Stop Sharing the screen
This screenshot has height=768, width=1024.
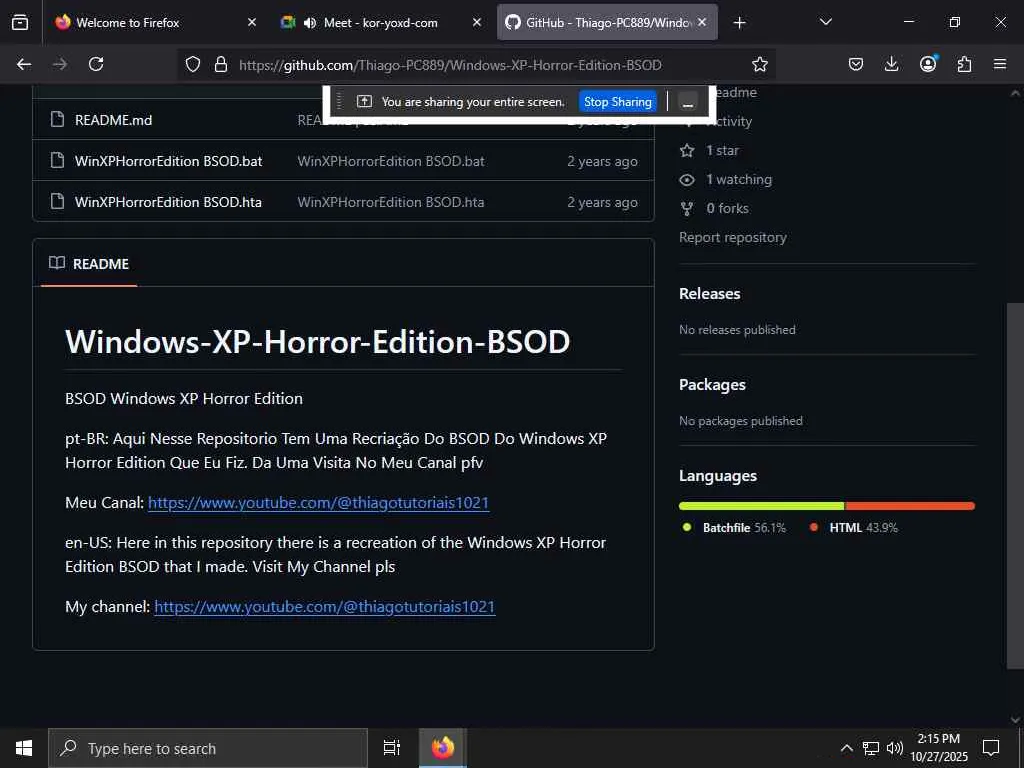[617, 102]
